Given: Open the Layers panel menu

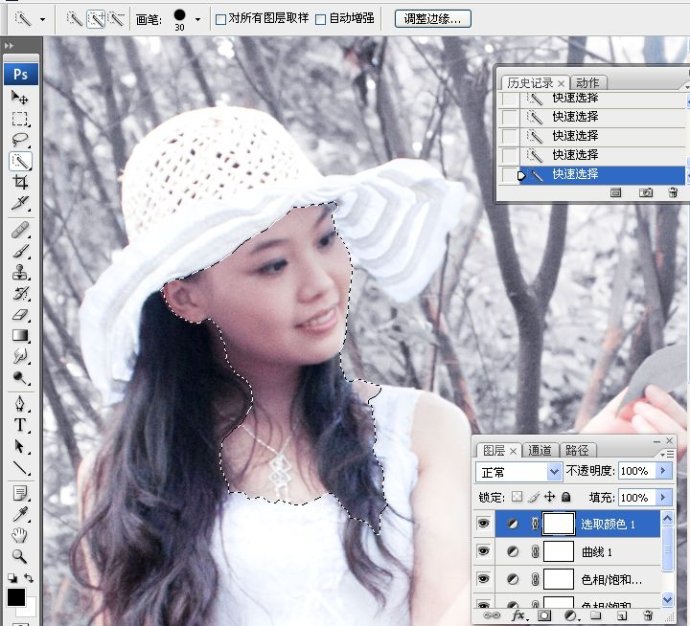Looking at the screenshot, I should [668, 454].
